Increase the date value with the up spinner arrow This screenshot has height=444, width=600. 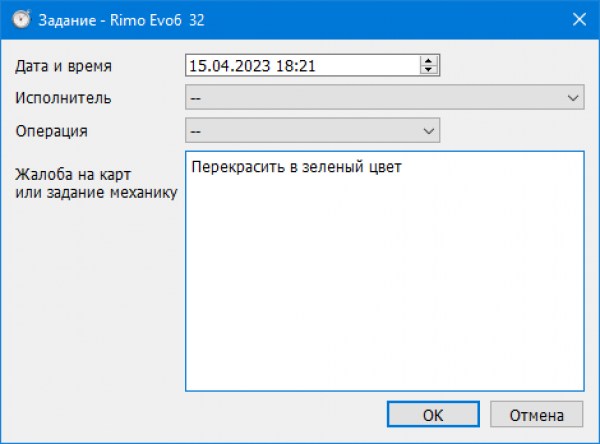[x=429, y=61]
